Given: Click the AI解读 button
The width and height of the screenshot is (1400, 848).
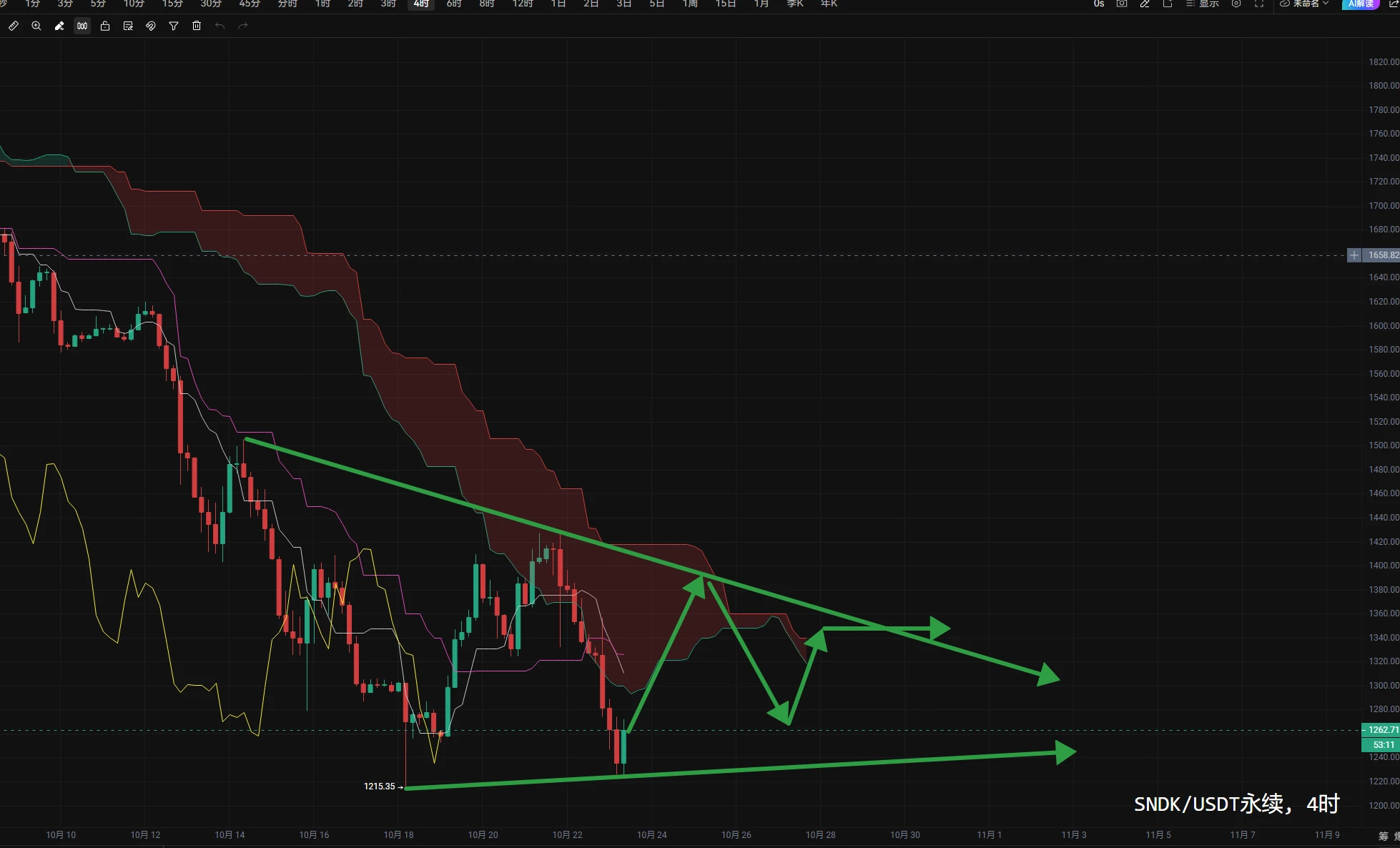Looking at the screenshot, I should 1361,4.
